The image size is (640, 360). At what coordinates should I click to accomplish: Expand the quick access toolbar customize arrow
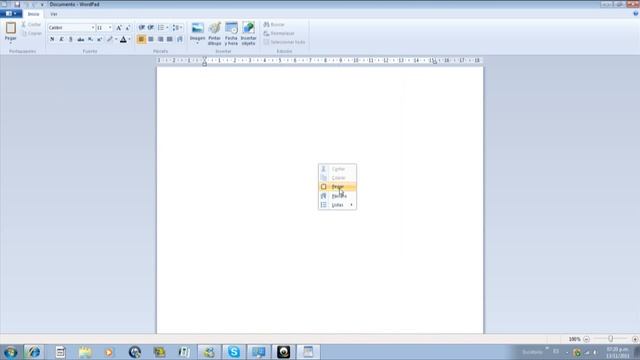[x=42, y=4]
